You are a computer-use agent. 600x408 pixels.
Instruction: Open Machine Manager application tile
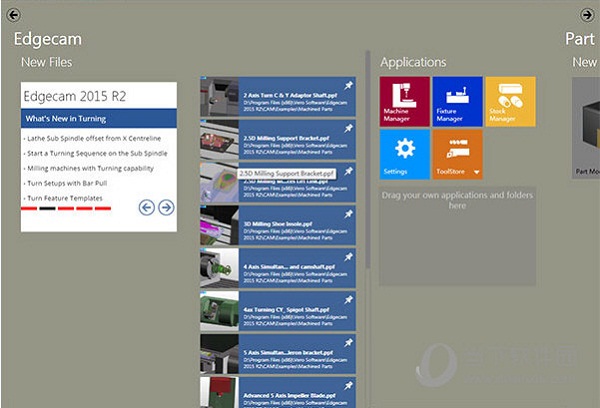pos(404,101)
